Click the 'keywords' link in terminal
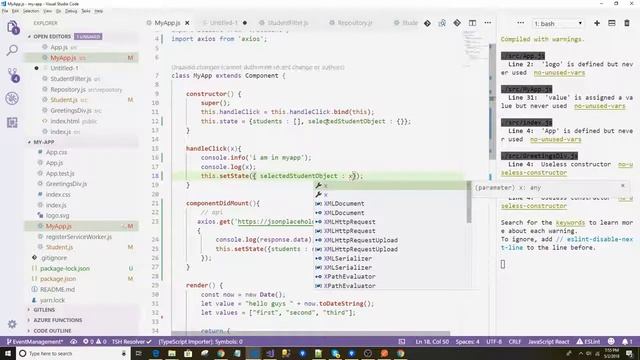 (570, 222)
